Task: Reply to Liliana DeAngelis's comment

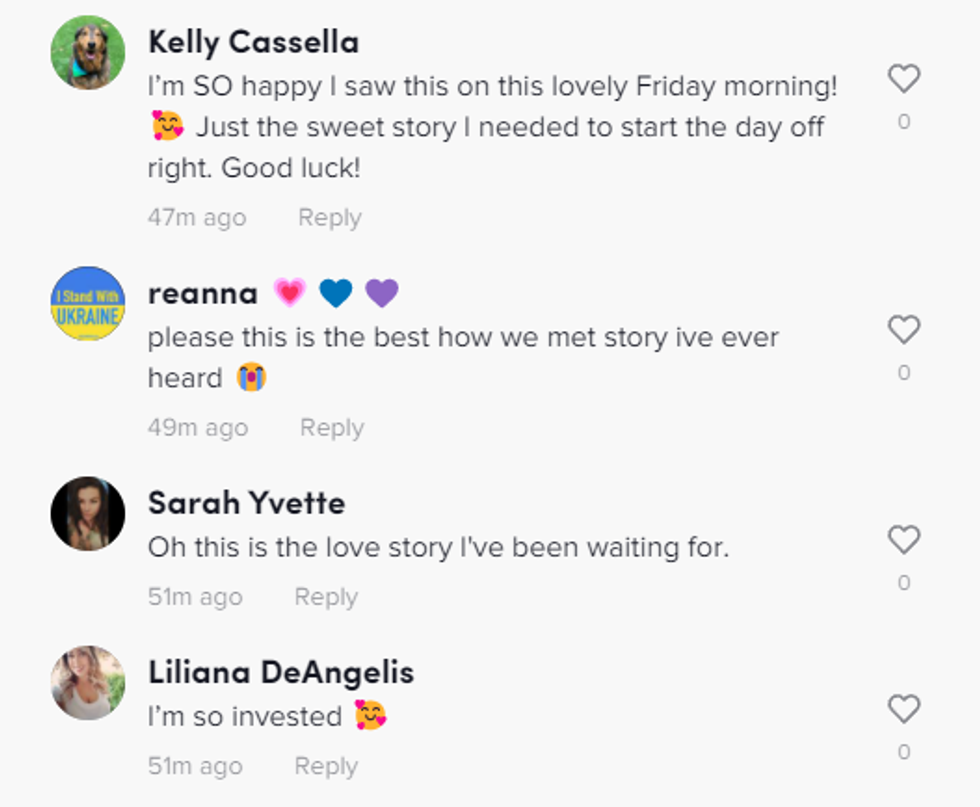Action: tap(325, 767)
